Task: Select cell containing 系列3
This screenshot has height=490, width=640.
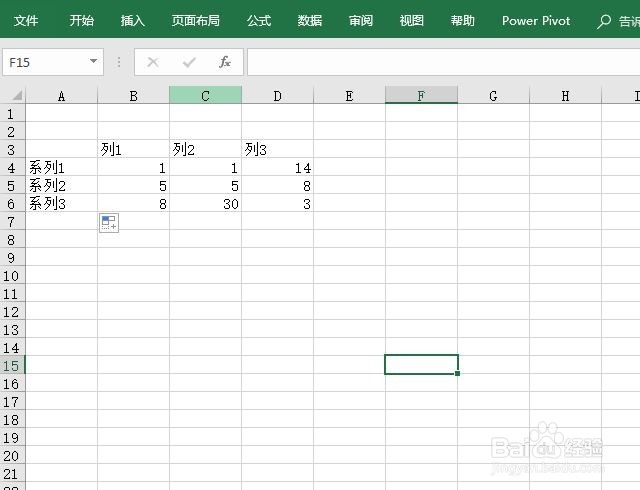Action: [62, 203]
